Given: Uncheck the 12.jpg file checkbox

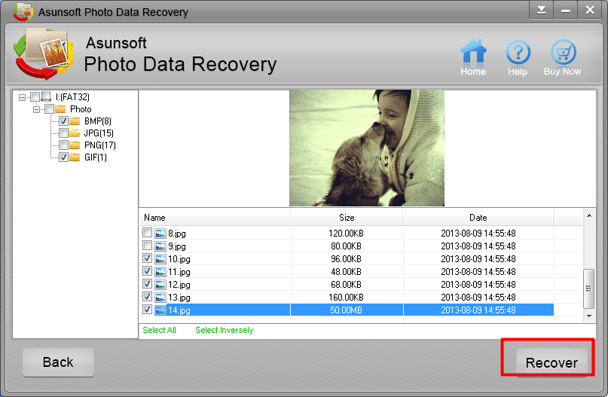Looking at the screenshot, I should click(147, 283).
